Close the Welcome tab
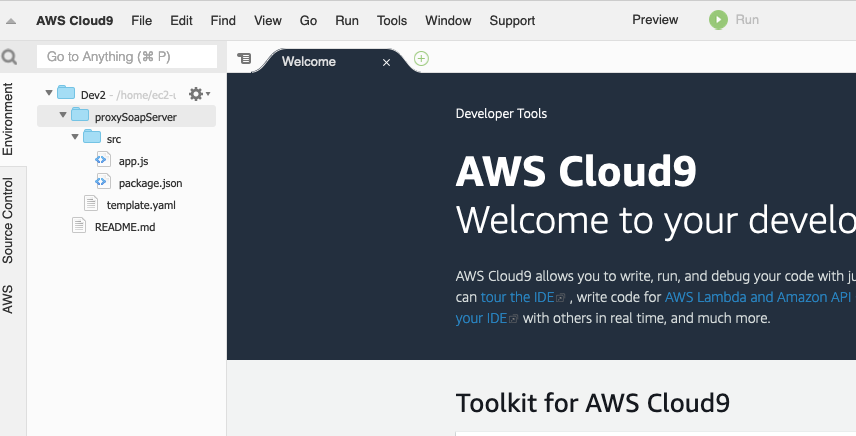The image size is (856, 436). click(x=387, y=63)
